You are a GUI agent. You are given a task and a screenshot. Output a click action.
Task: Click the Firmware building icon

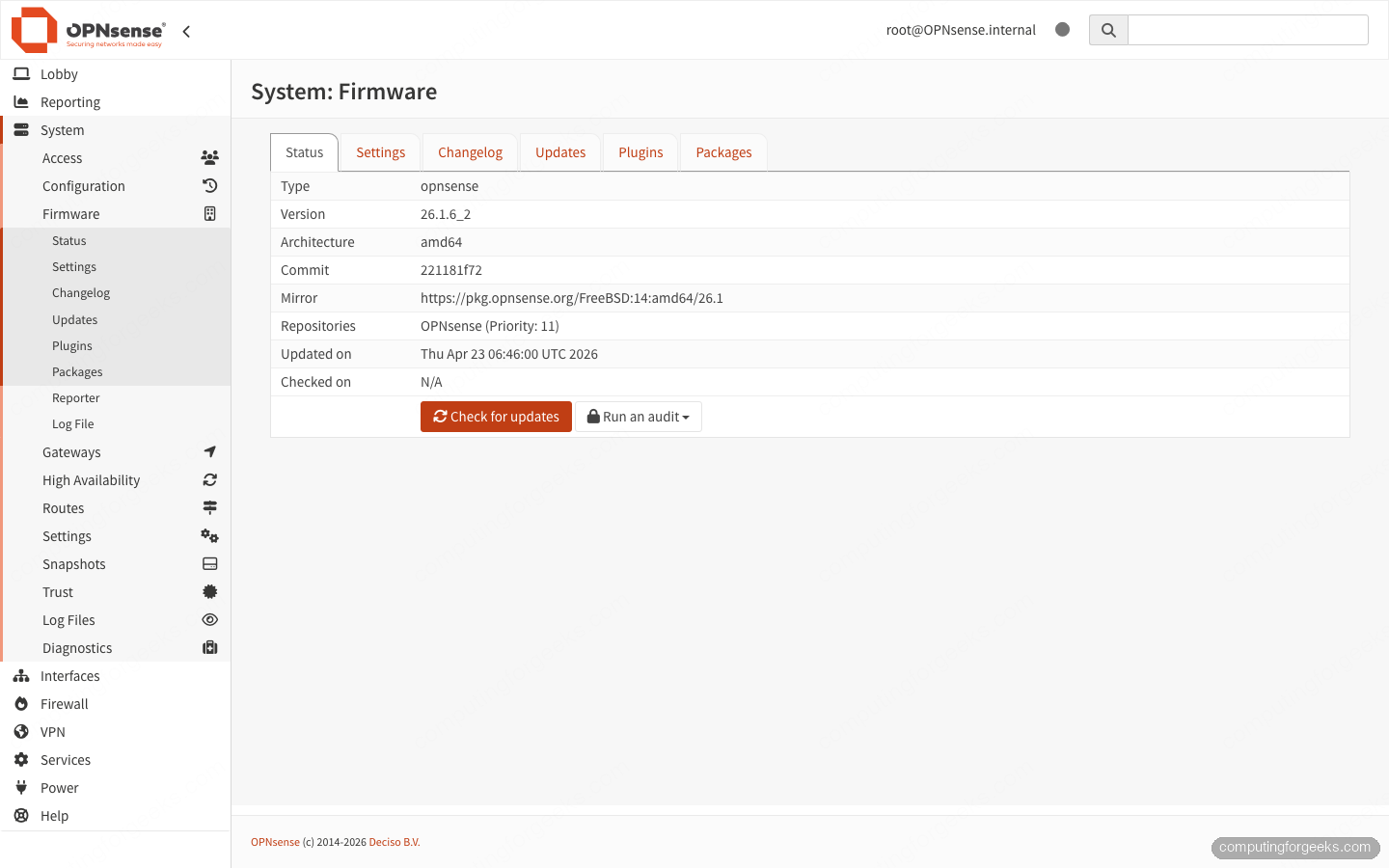pos(209,214)
